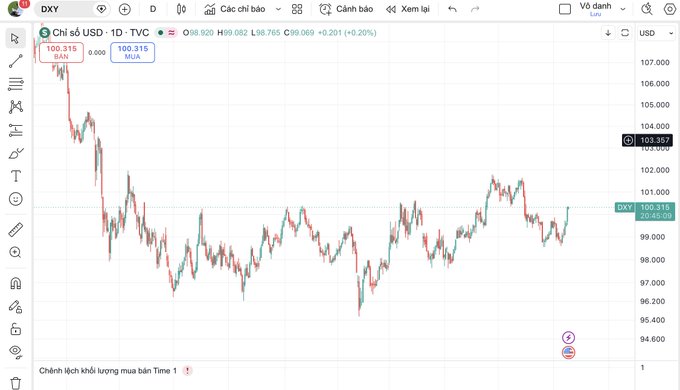Screen dimensions: 680x390
Task: Click the down arrow button near USD
Action: click(608, 33)
